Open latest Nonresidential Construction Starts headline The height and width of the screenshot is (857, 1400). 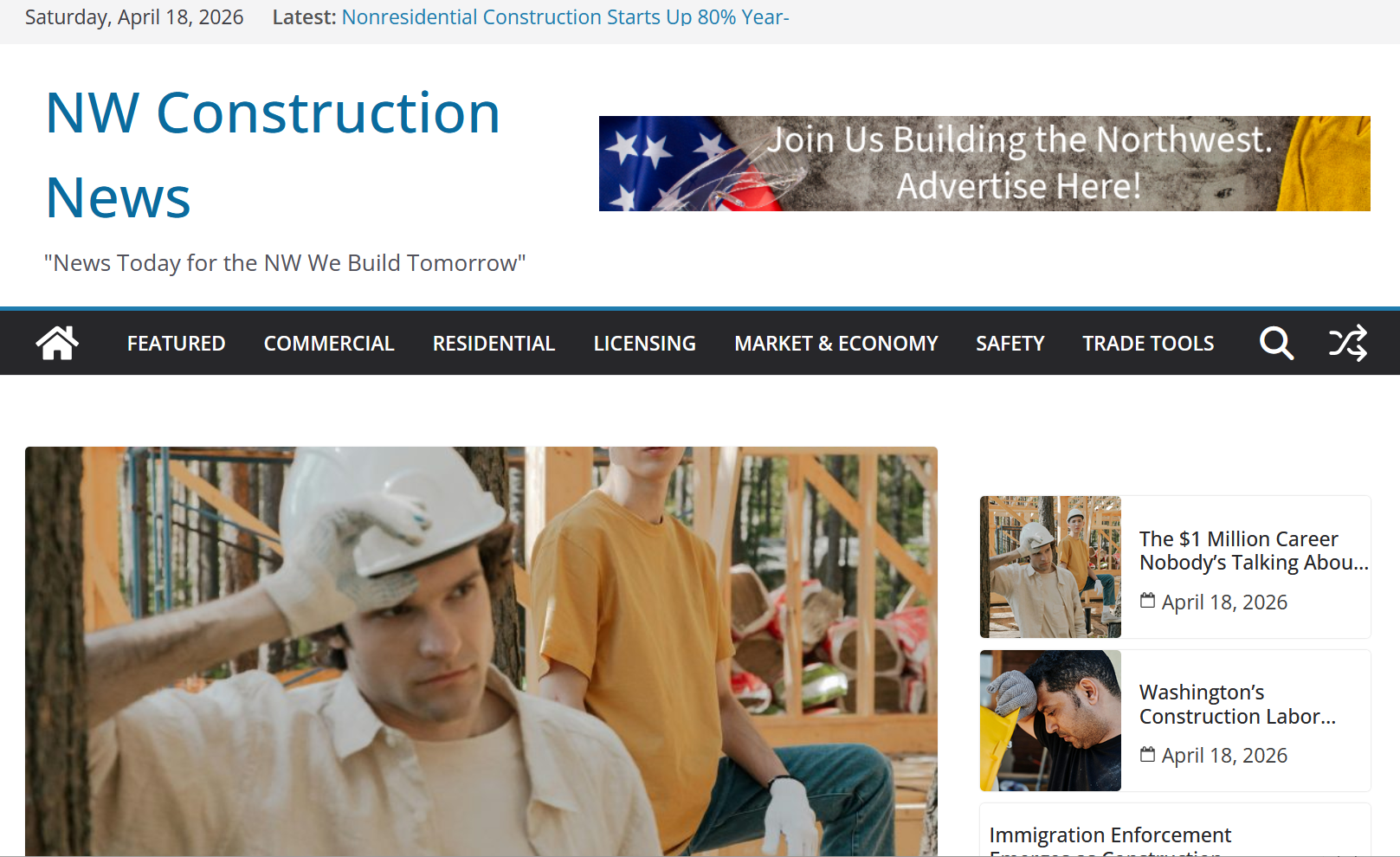pos(565,17)
